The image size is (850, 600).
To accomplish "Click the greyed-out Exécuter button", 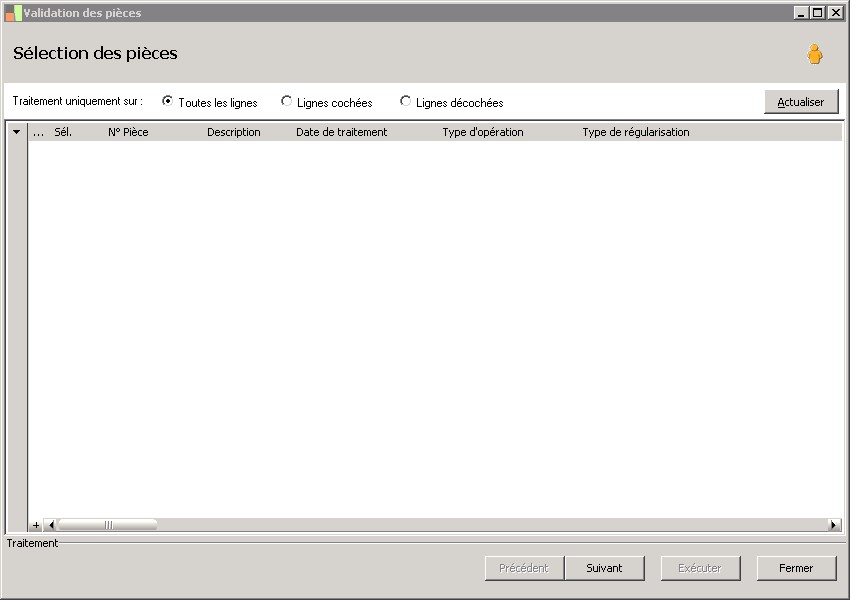I will click(x=700, y=568).
